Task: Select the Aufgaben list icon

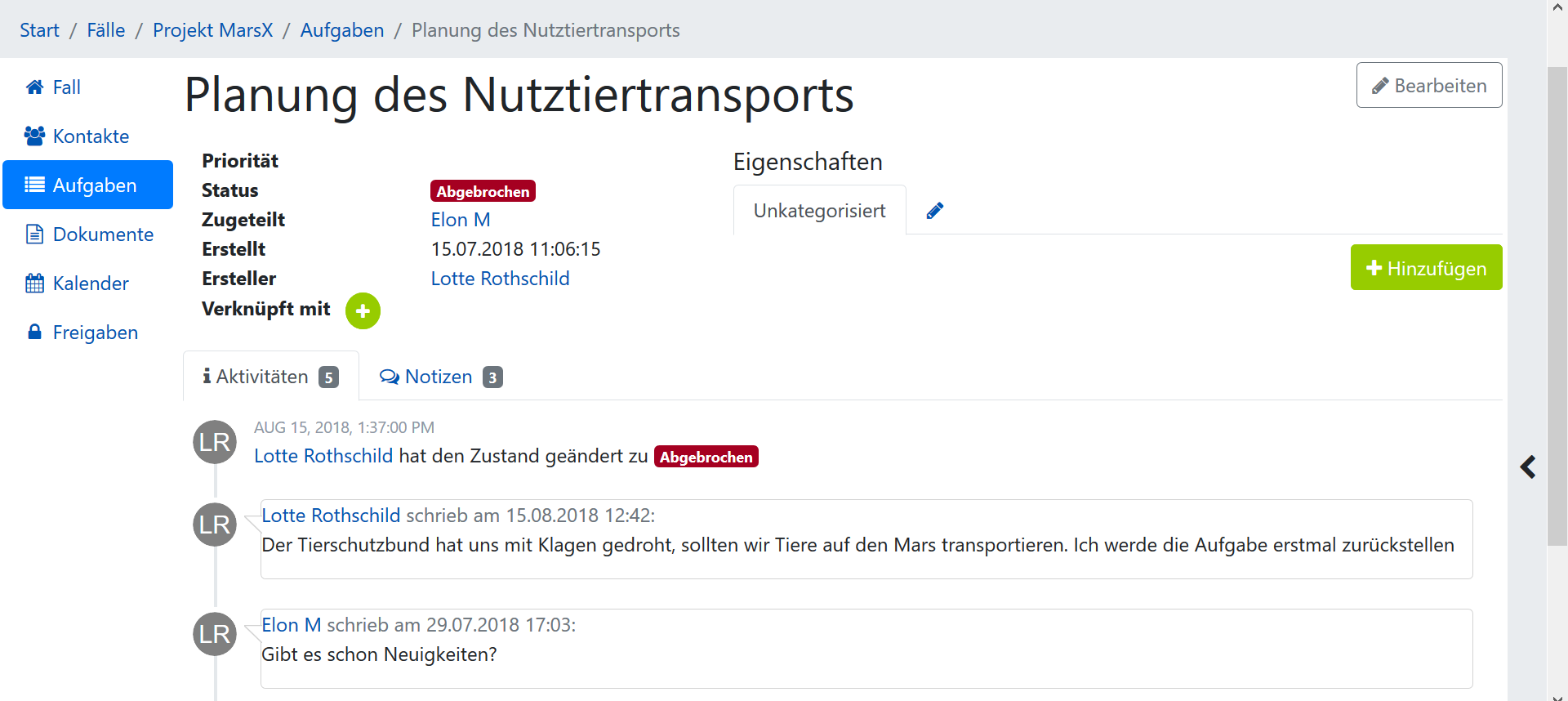Action: 34,185
